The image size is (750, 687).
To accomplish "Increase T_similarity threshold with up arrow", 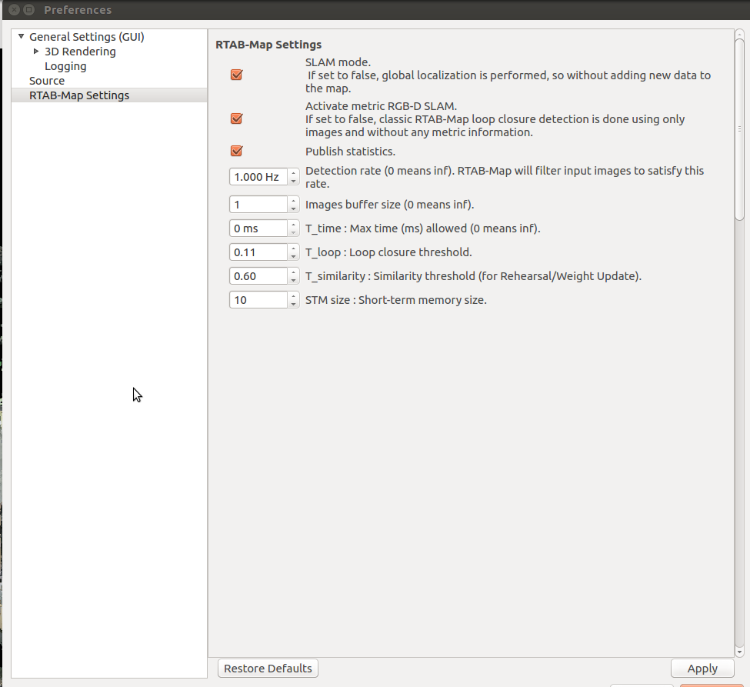I will [x=293, y=272].
